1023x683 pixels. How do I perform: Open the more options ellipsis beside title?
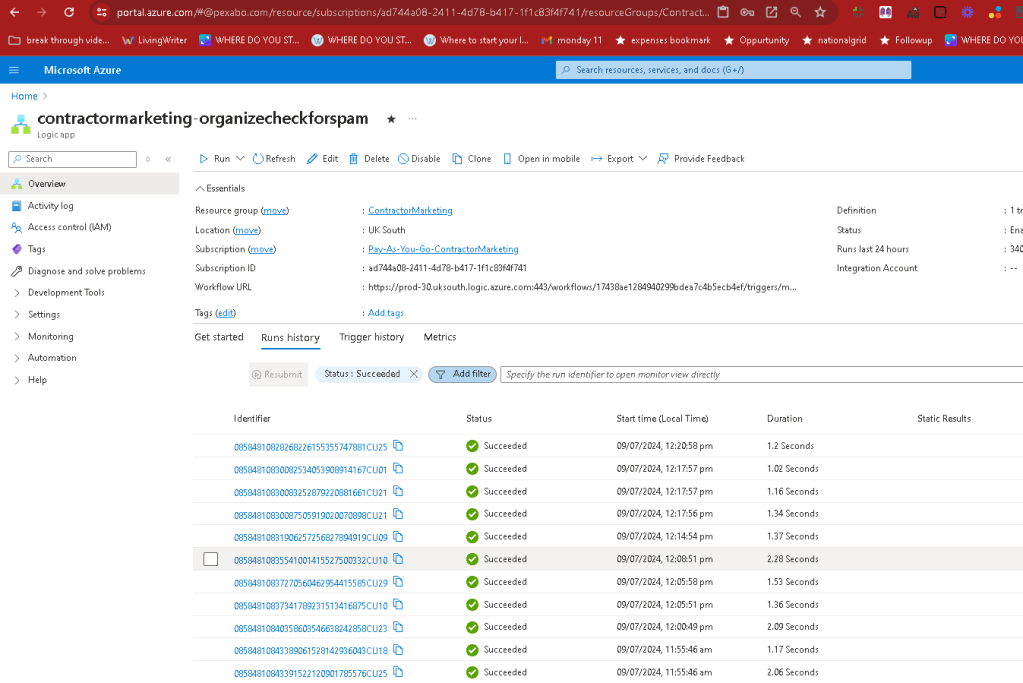[x=412, y=119]
